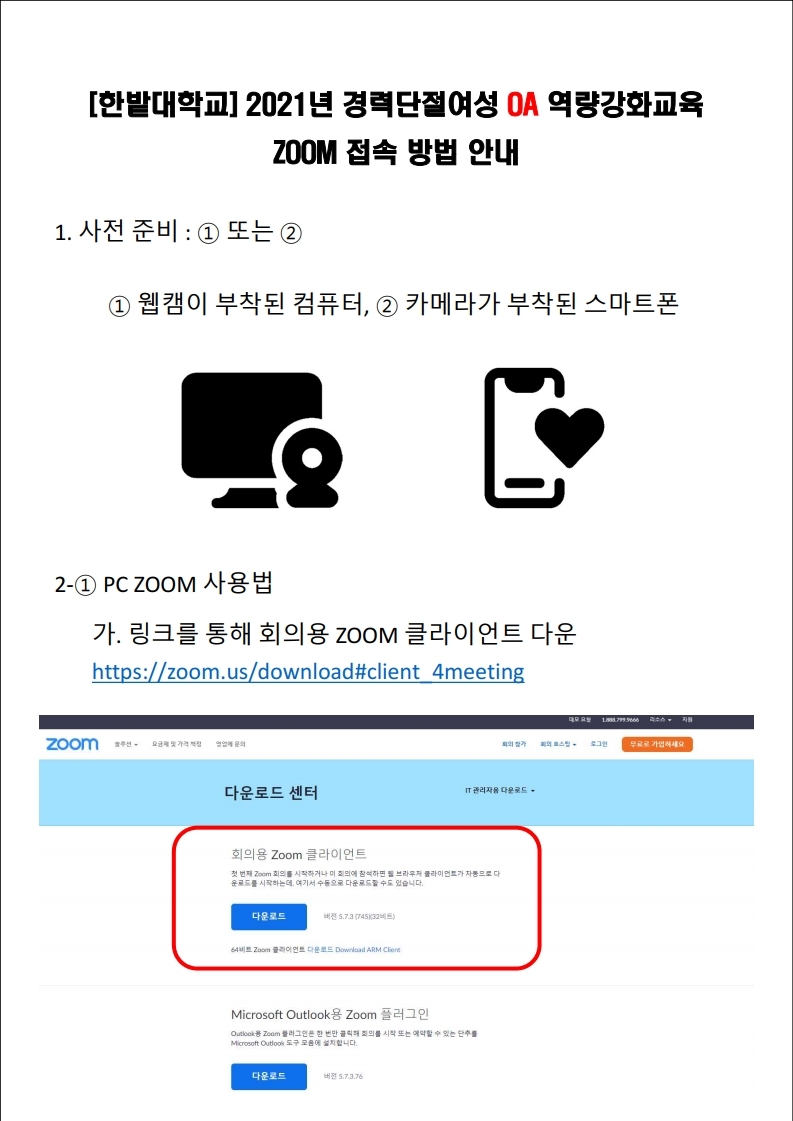Expand the IT 관리자용 다운로드 dropdown

click(x=500, y=791)
